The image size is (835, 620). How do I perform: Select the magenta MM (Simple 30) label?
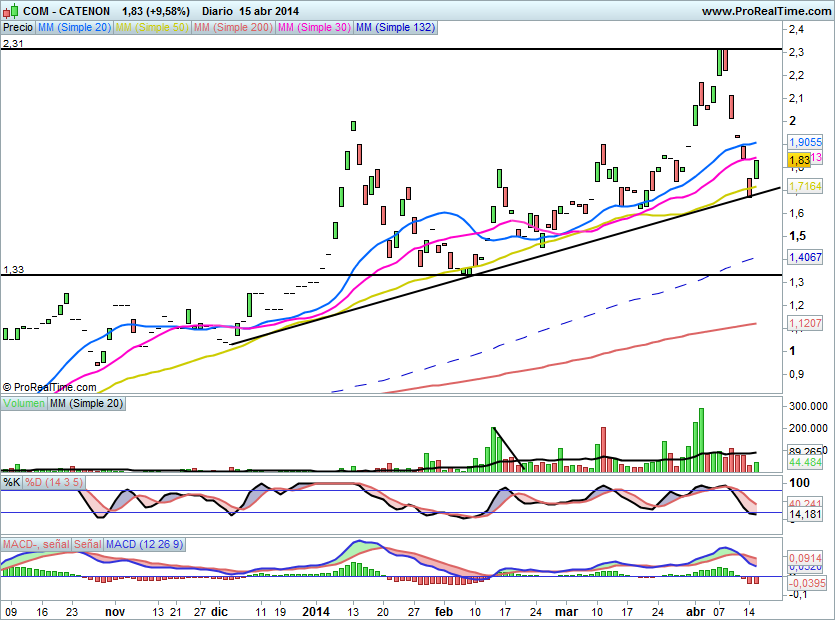[312, 28]
